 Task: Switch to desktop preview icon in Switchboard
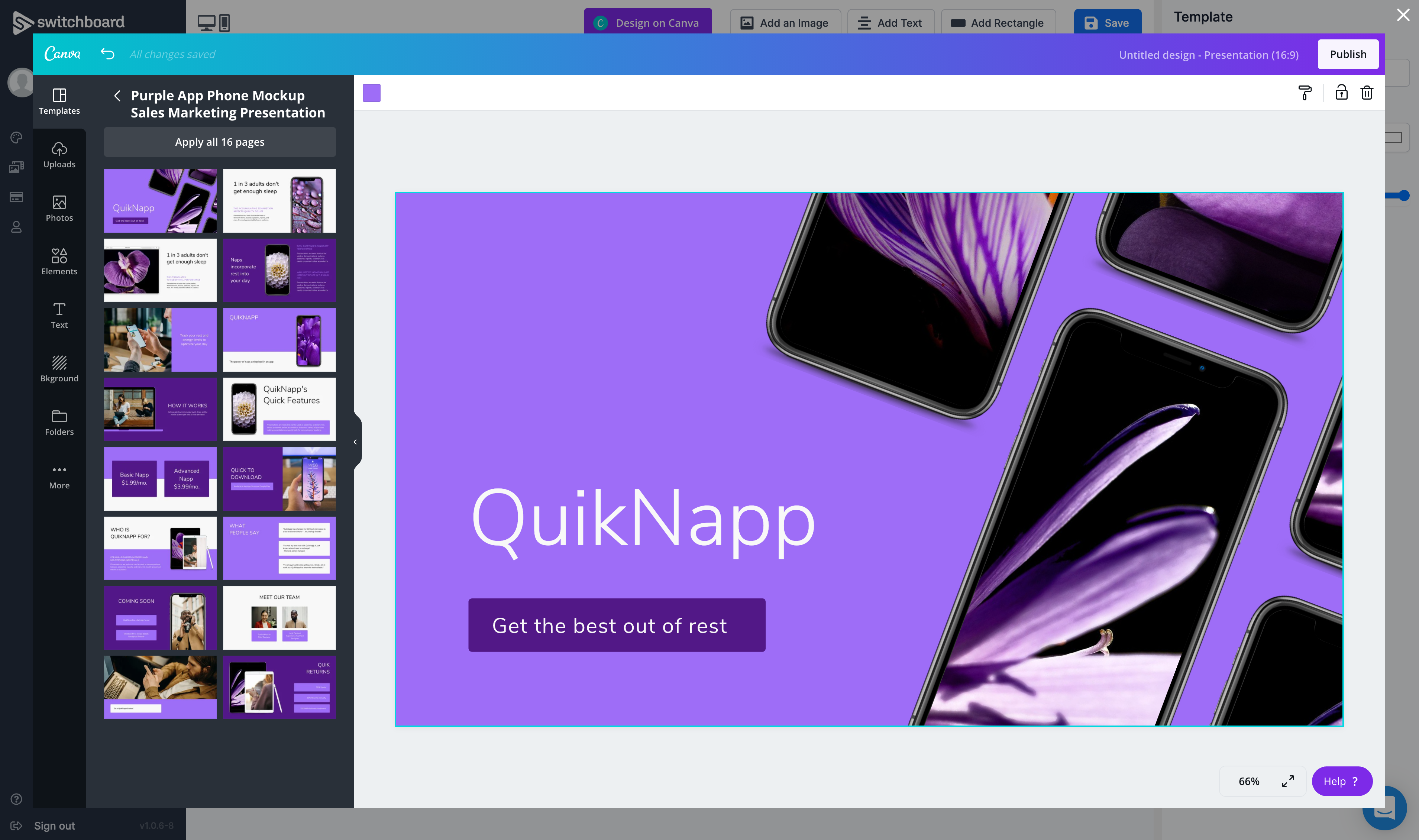206,23
